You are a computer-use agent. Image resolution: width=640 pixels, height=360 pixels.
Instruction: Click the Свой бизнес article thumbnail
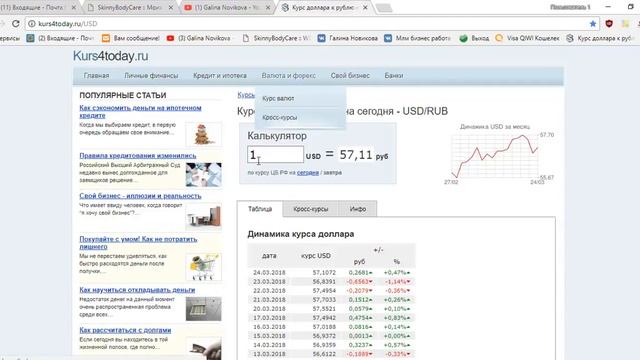pyautogui.click(x=204, y=216)
